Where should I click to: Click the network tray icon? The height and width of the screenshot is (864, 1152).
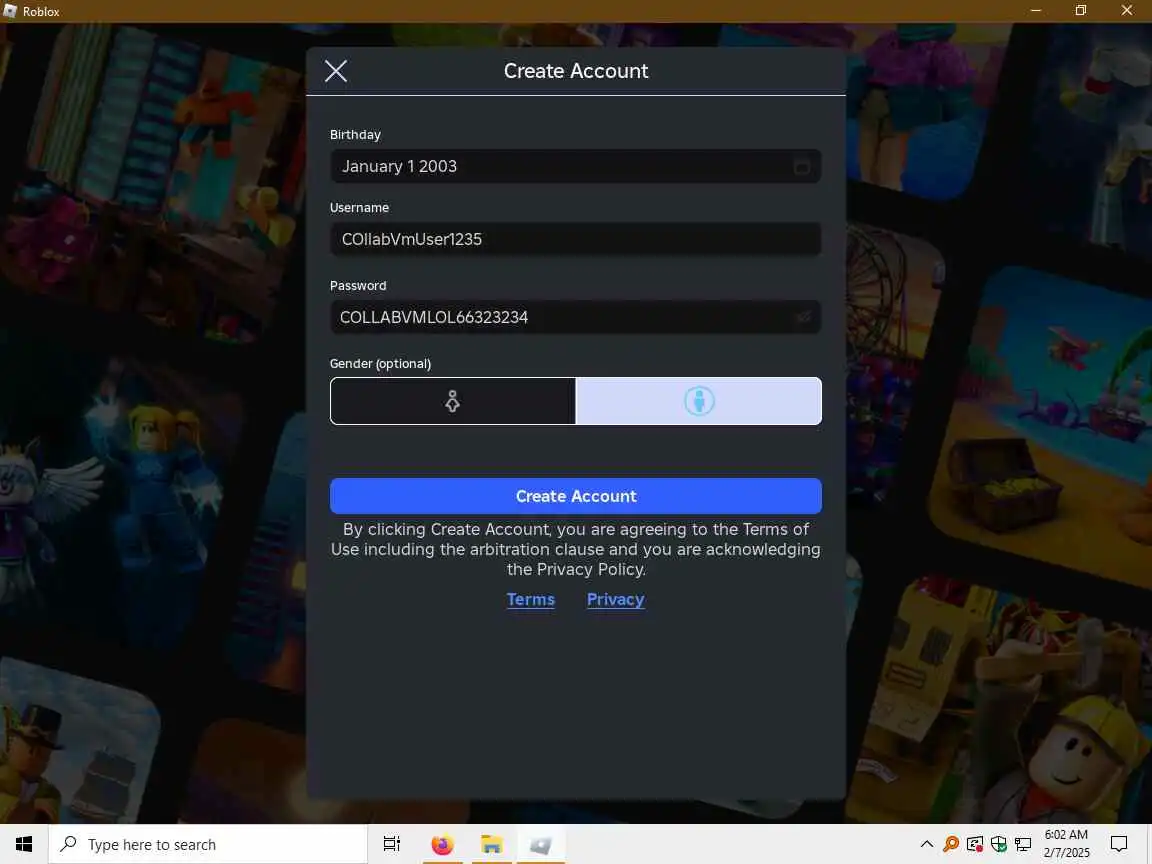(1023, 844)
